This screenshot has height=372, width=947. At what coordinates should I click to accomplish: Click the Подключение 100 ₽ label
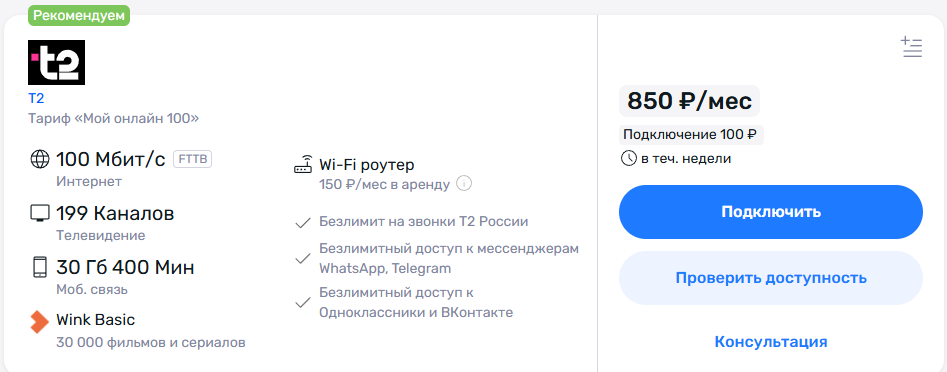[x=692, y=135]
